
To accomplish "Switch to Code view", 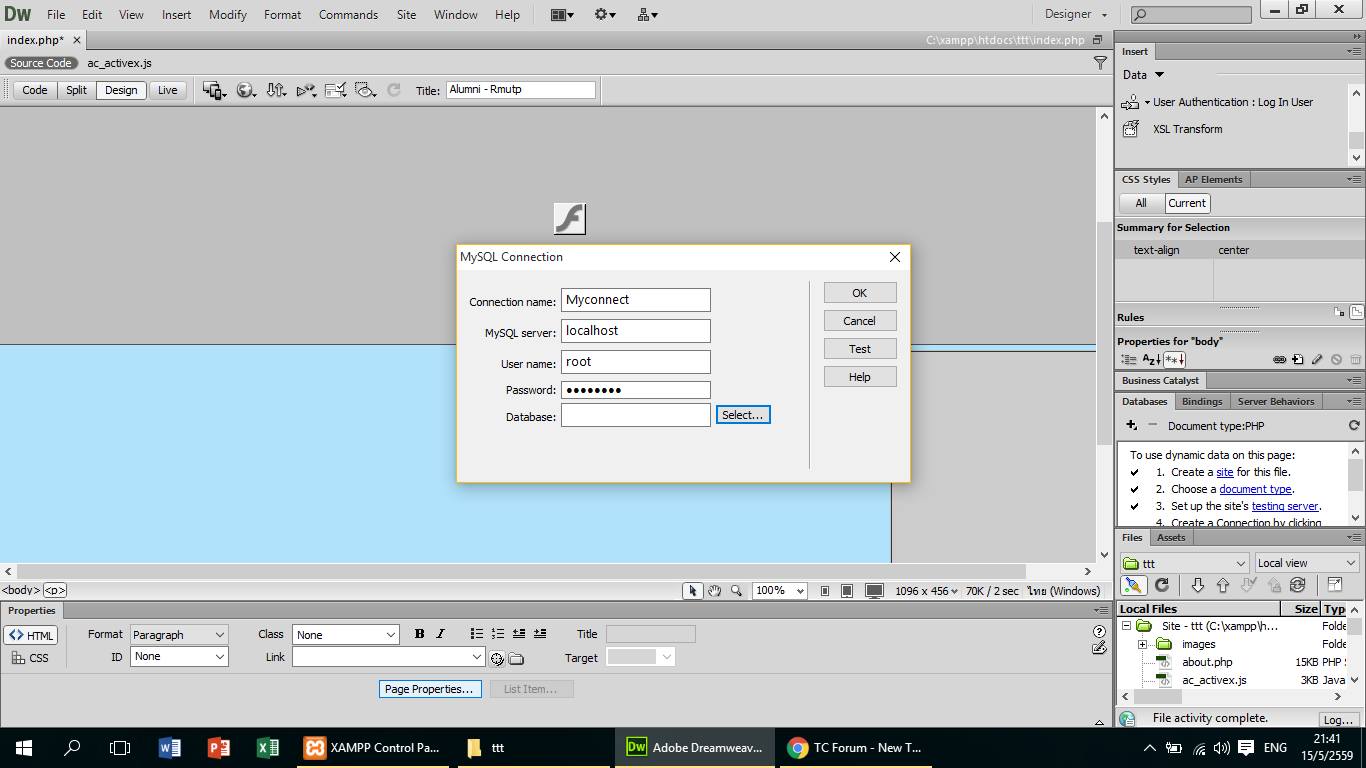I will (35, 90).
